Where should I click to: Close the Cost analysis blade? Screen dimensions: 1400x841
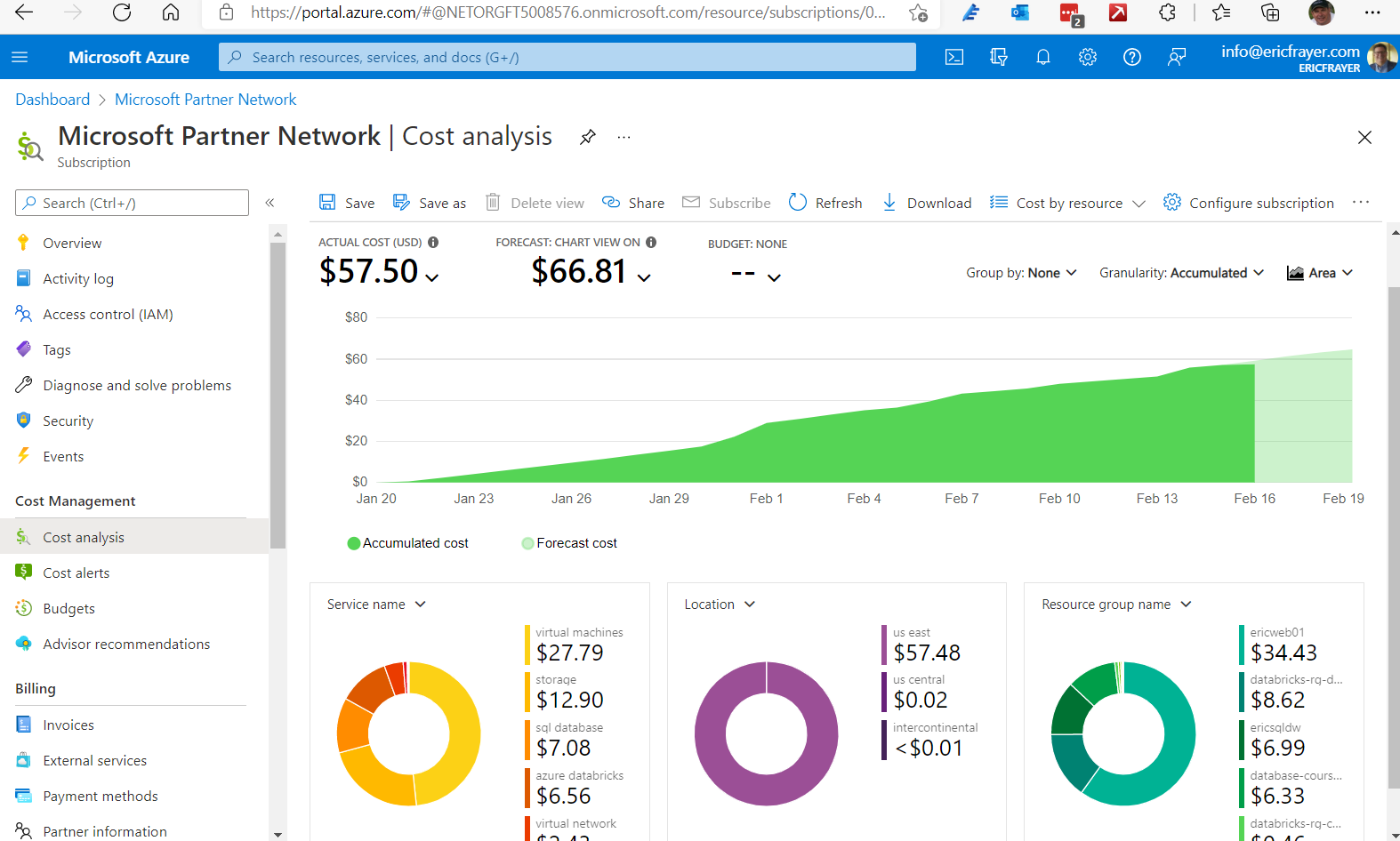click(1364, 137)
